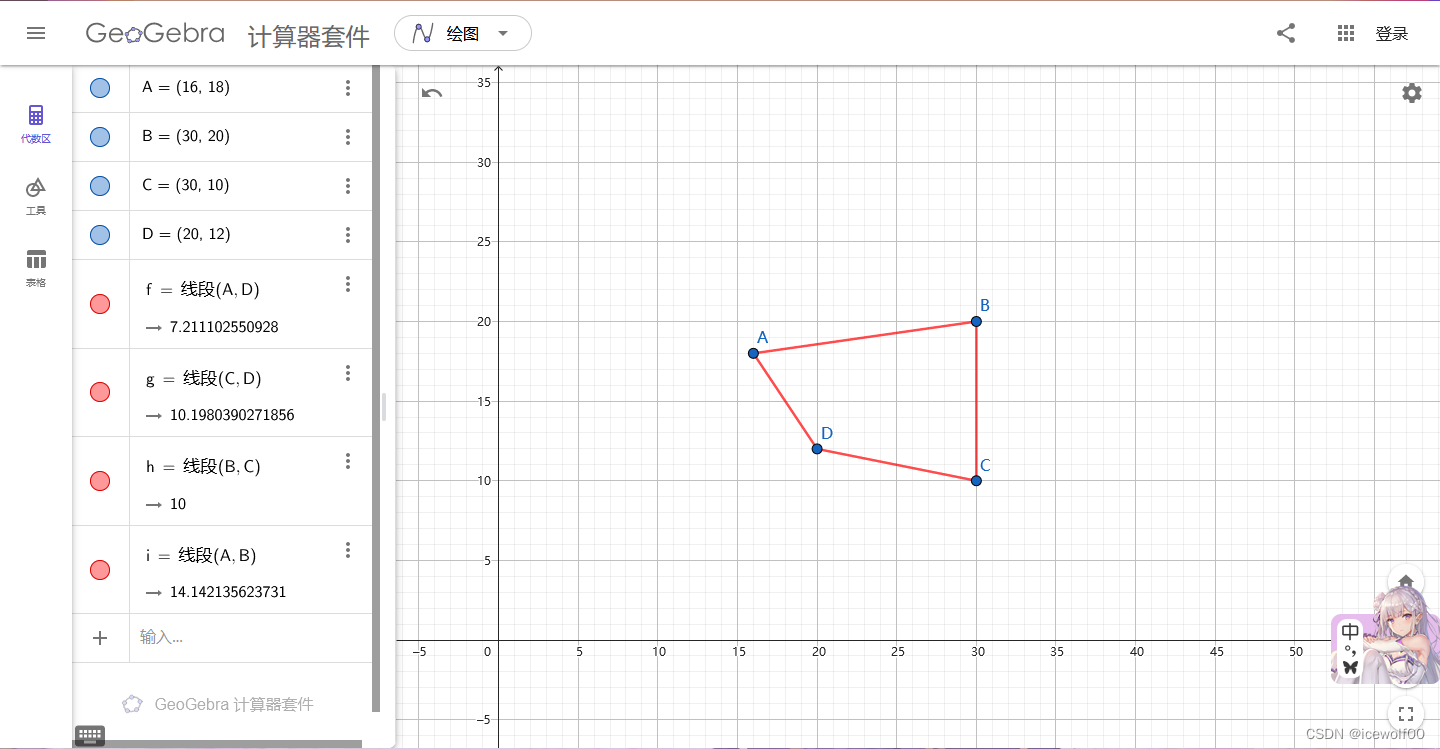Screen dimensions: 1440x749
Task: Toggle visibility of point C
Action: (100, 186)
